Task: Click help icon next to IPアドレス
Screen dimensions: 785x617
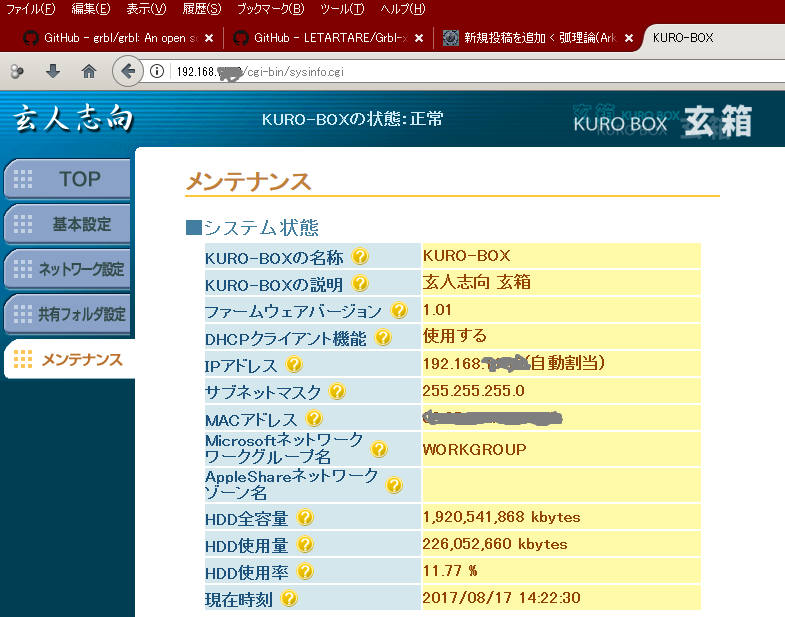Action: click(295, 365)
